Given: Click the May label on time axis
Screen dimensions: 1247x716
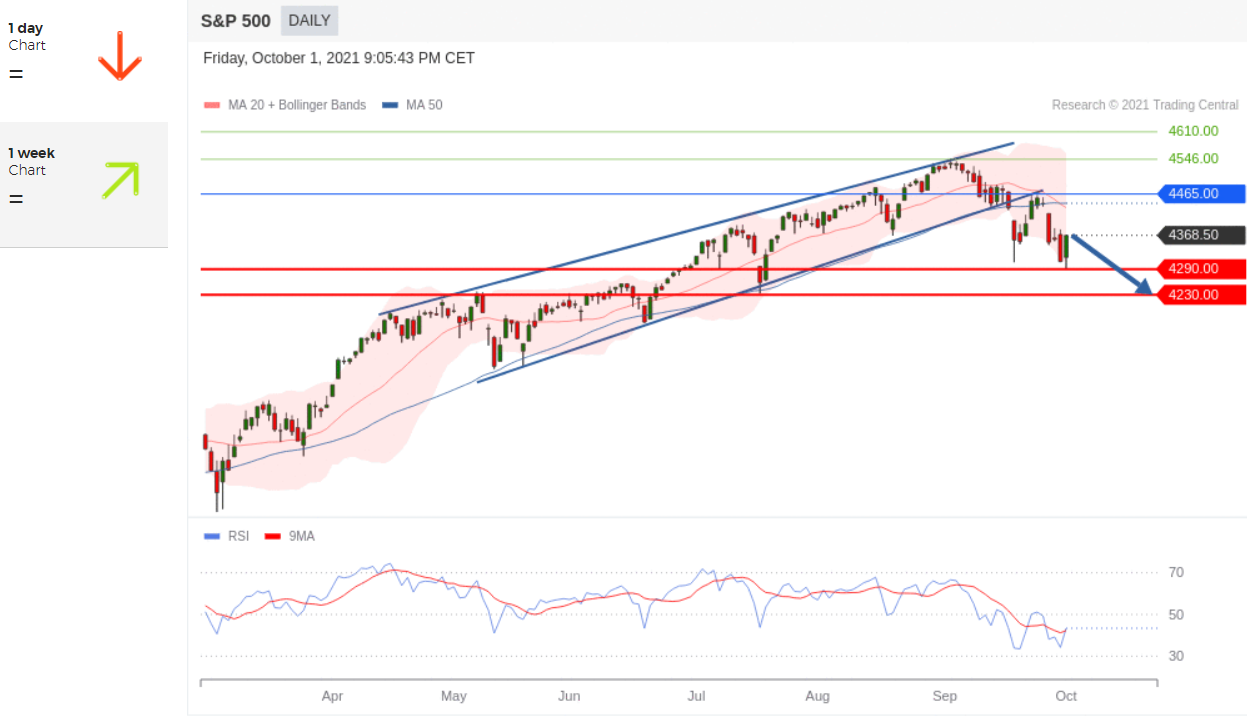Looking at the screenshot, I should pyautogui.click(x=454, y=696).
